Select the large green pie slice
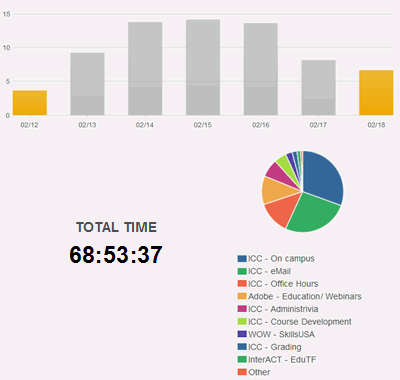Image resolution: width=400 pixels, height=380 pixels. pos(313,213)
